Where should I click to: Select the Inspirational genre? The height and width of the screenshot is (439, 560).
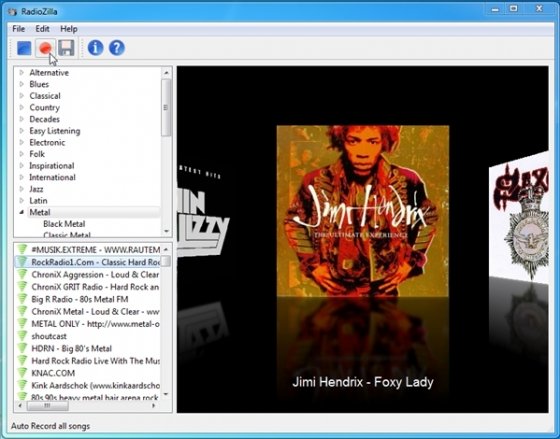pyautogui.click(x=52, y=166)
